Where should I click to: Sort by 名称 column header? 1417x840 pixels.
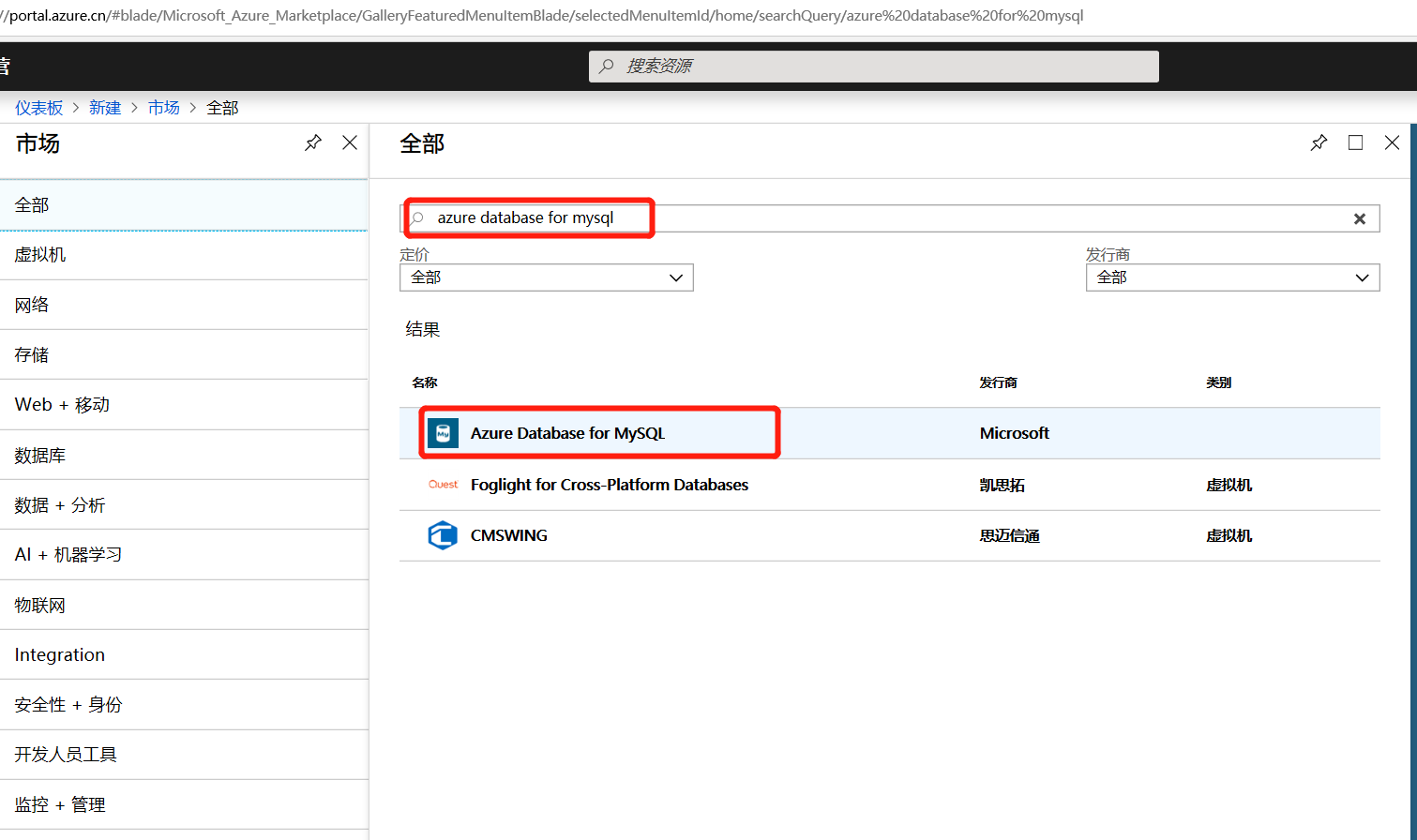click(x=425, y=382)
